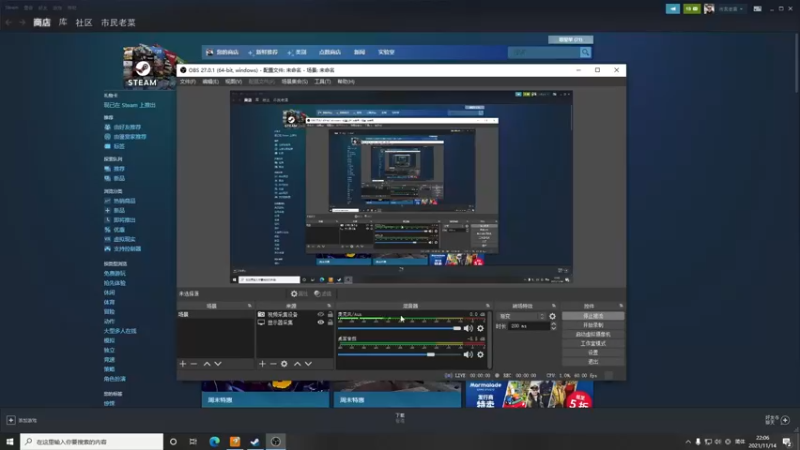The height and width of the screenshot is (450, 800).
Task: Toggle visibility eye of video capture device
Action: [320, 315]
